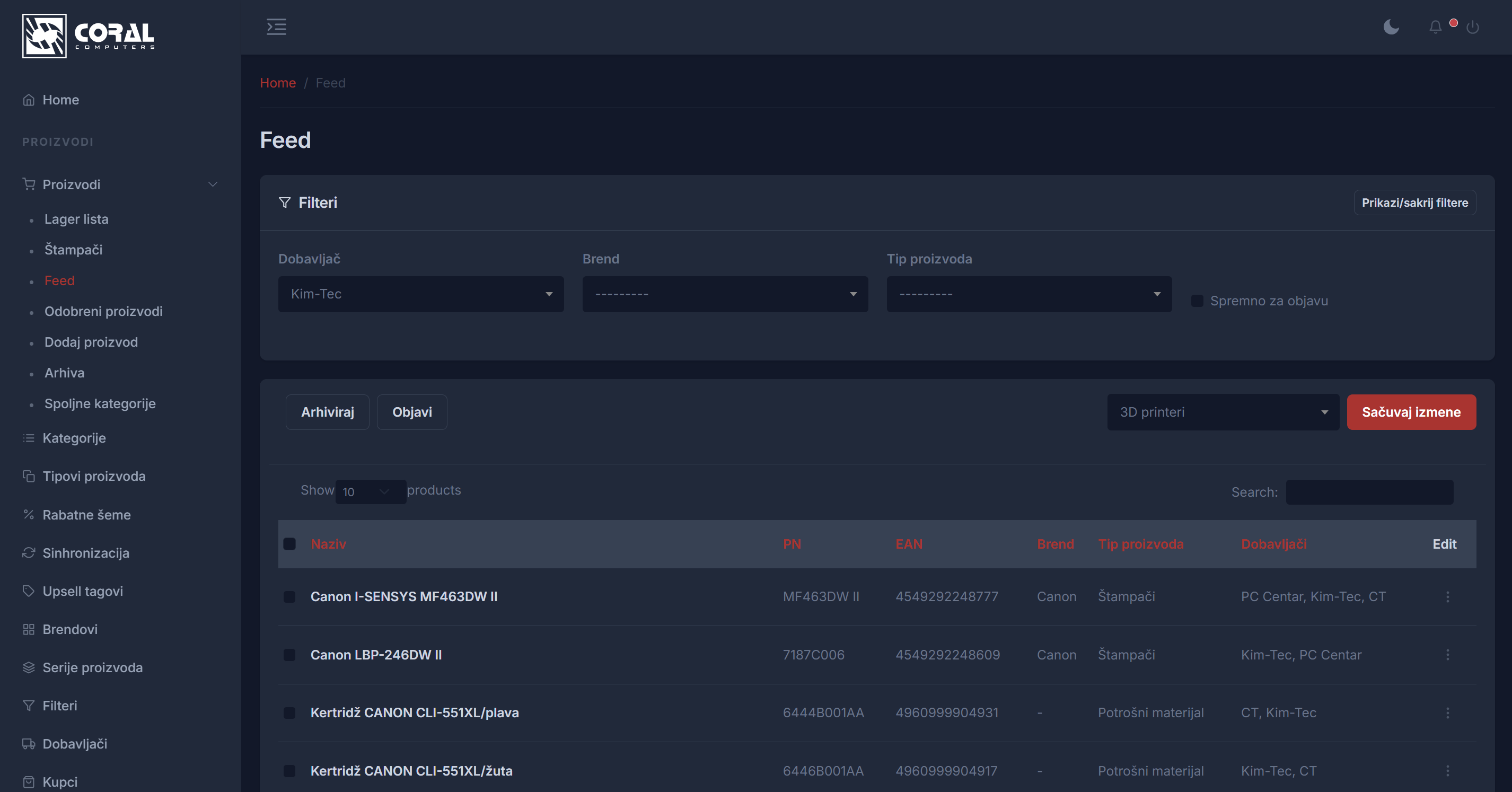Image resolution: width=1512 pixels, height=792 pixels.
Task: Toggle the select-all checkbox in table header
Action: pyautogui.click(x=289, y=544)
